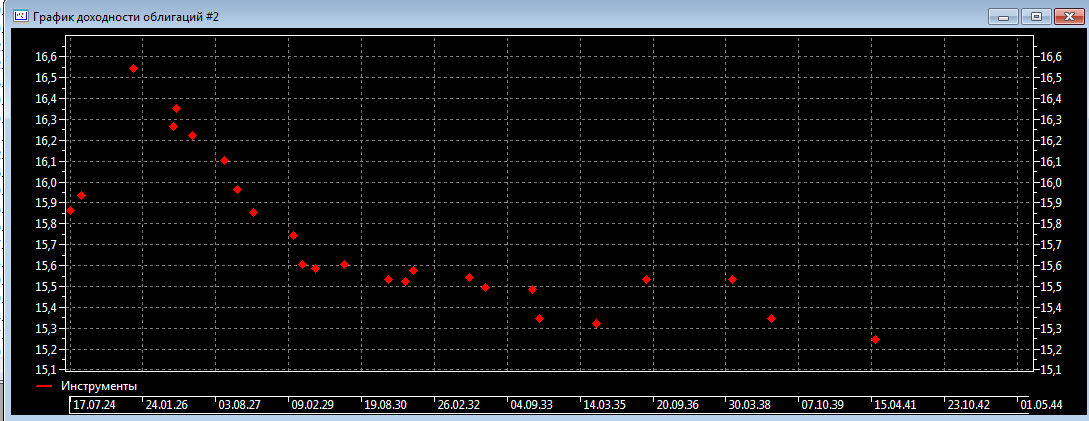1089x421 pixels.
Task: Click 15,1 on the right yield axis
Action: [1050, 370]
